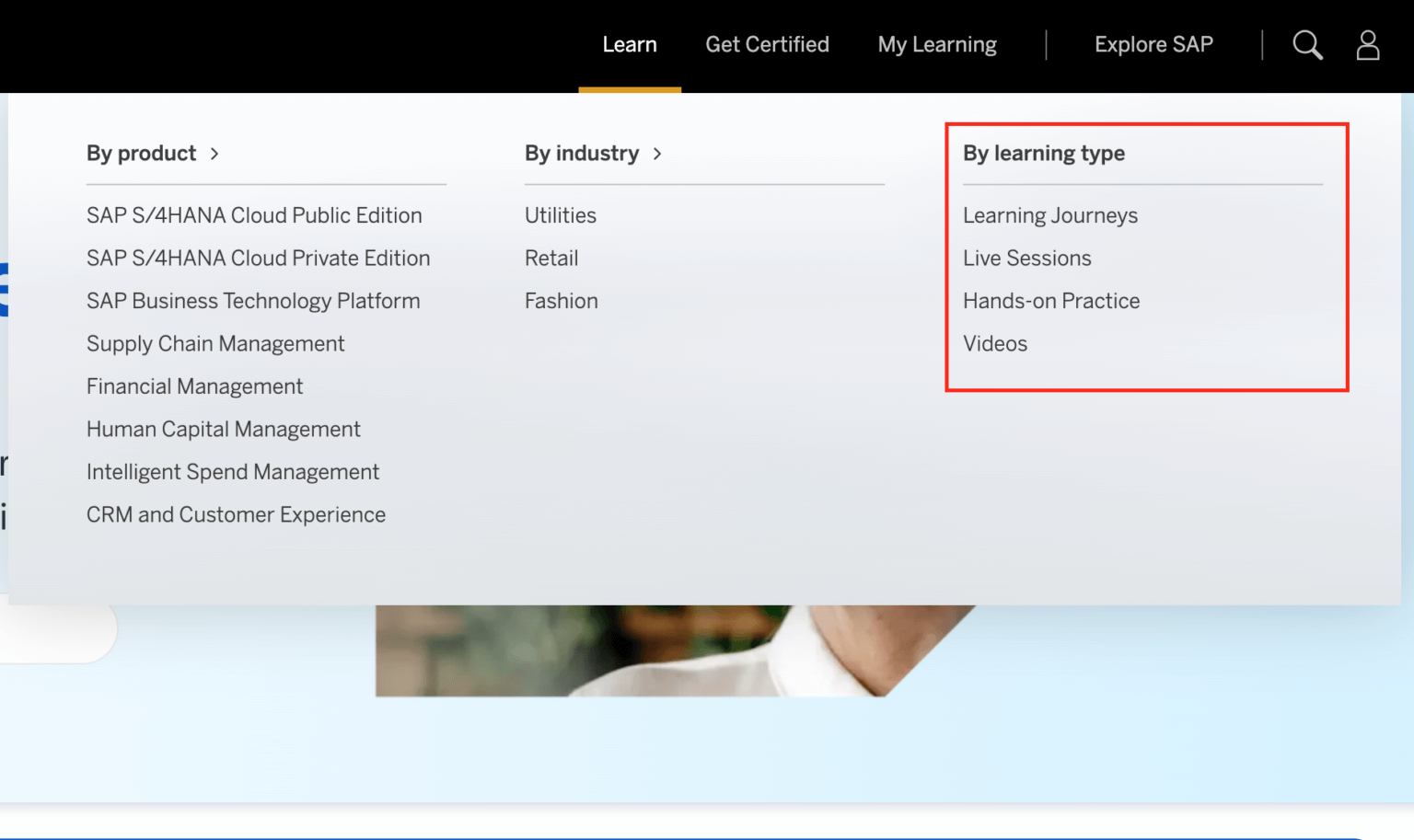The height and width of the screenshot is (840, 1414).
Task: Open My Learning
Action: tap(937, 44)
